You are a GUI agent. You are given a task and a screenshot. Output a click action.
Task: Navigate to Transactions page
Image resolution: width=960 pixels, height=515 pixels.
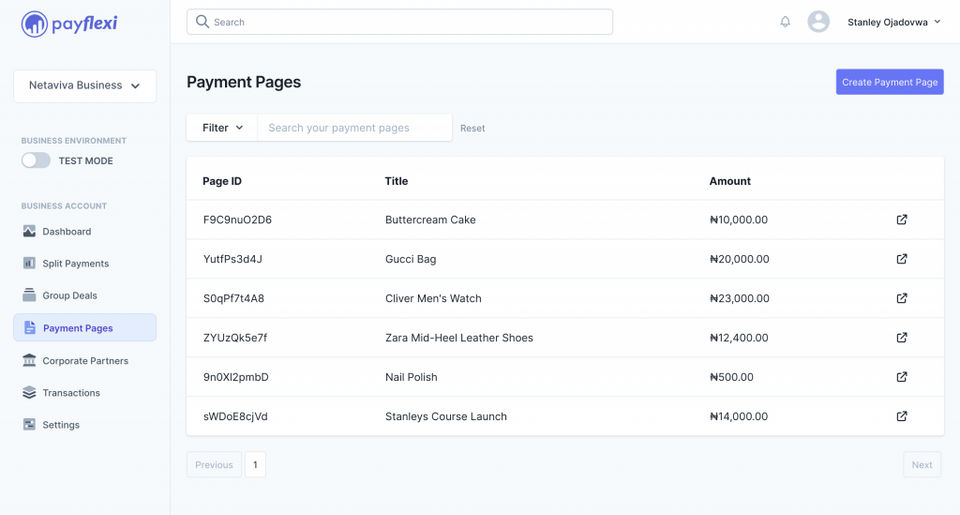(71, 393)
